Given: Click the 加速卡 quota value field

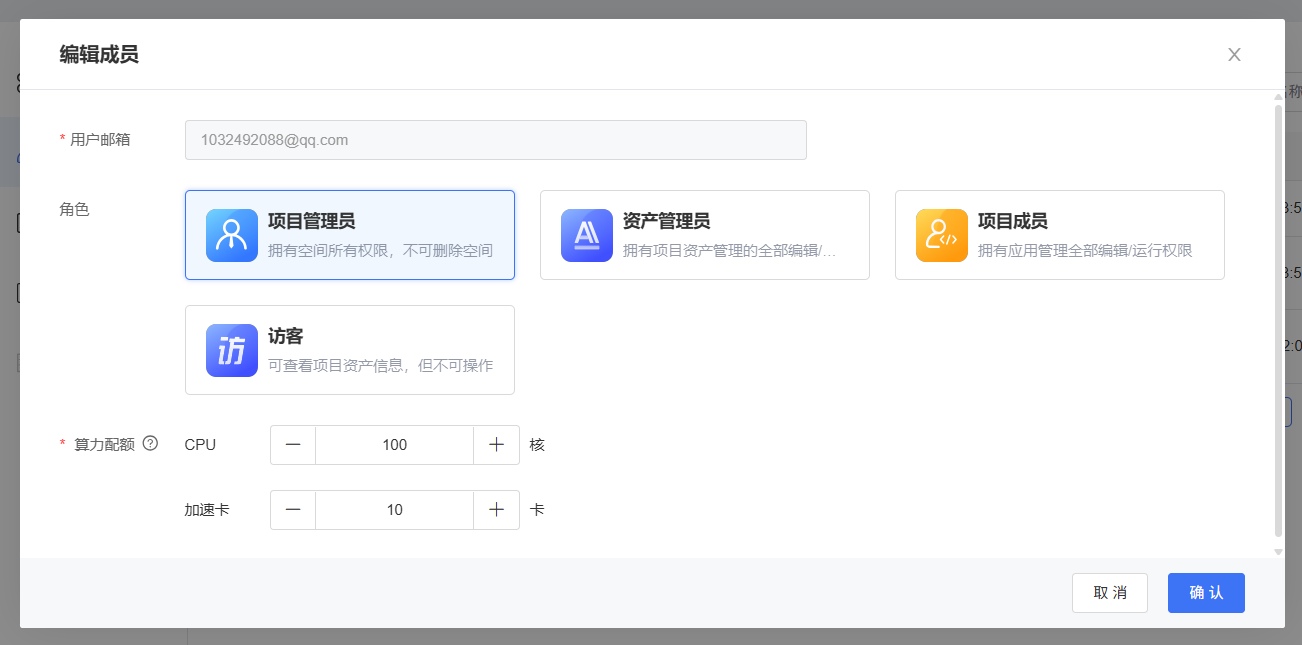Looking at the screenshot, I should pos(394,510).
